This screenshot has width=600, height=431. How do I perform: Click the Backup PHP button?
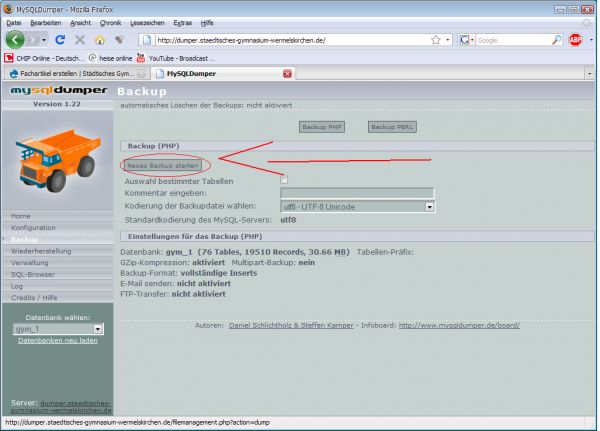[321, 127]
